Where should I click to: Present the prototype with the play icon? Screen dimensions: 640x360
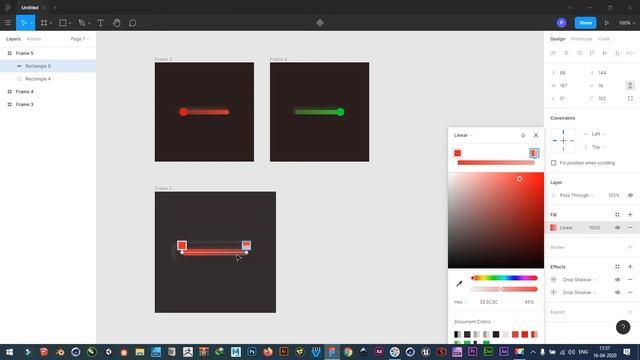[x=607, y=23]
